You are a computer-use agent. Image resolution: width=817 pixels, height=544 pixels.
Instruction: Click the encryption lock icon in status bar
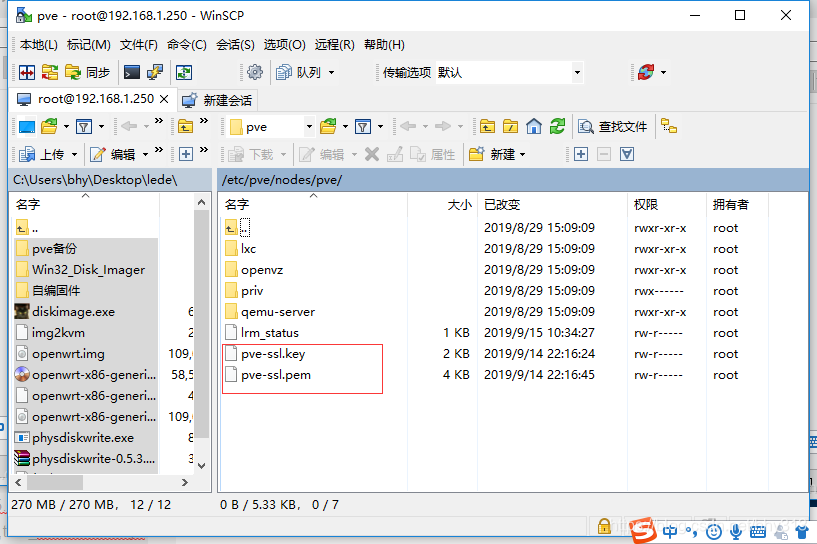(604, 526)
